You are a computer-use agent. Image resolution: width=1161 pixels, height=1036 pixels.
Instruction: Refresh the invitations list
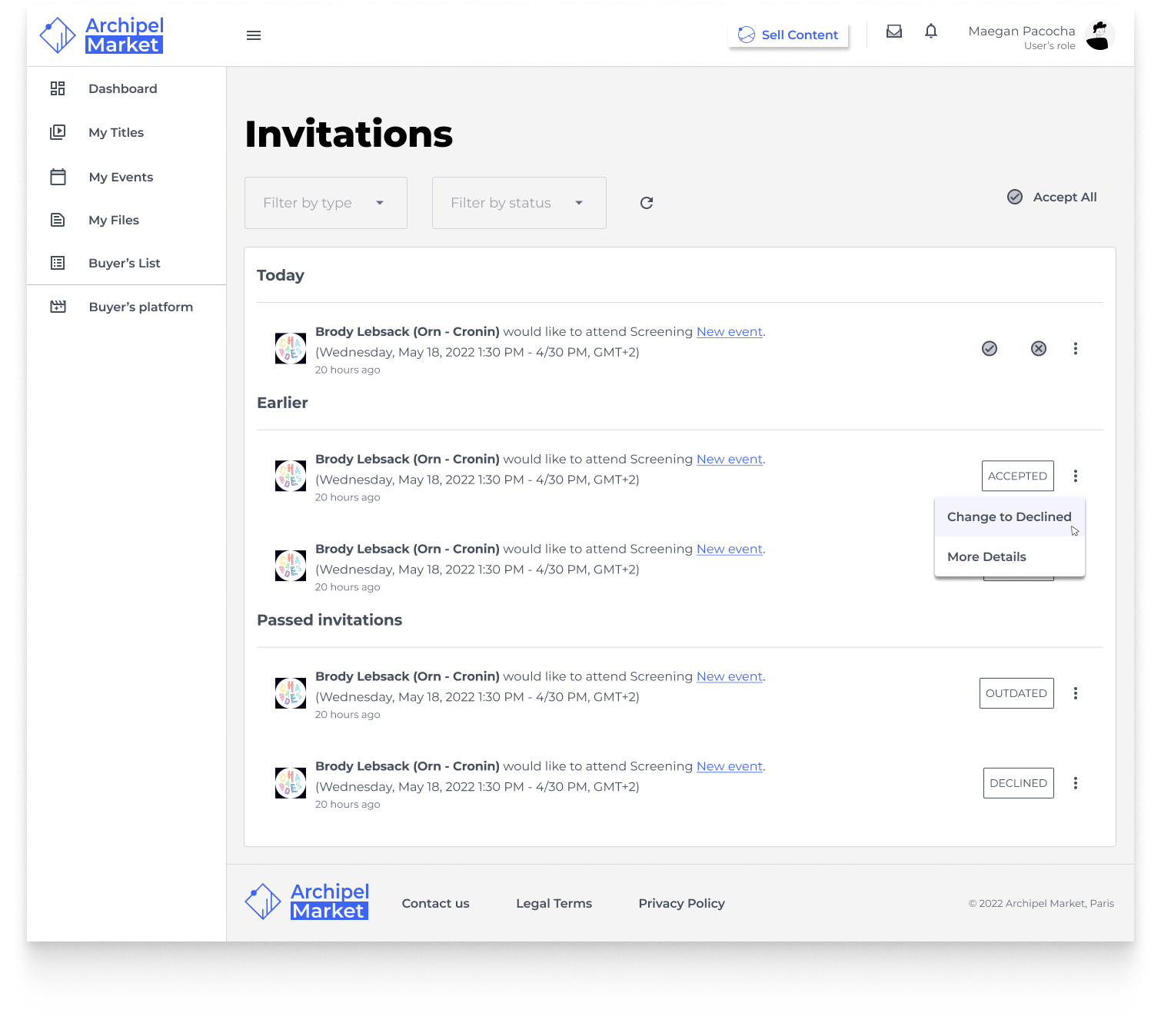coord(647,203)
